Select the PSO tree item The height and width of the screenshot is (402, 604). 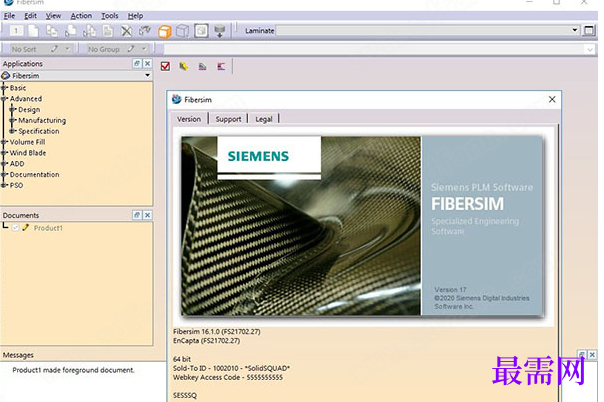(17, 185)
